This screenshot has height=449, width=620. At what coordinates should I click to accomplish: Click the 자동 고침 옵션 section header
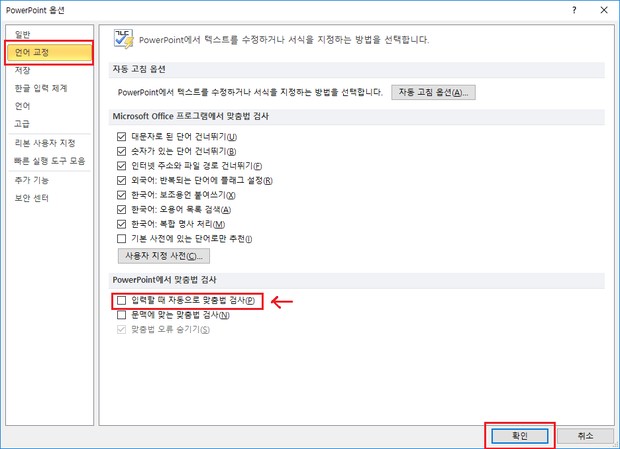coord(139,69)
